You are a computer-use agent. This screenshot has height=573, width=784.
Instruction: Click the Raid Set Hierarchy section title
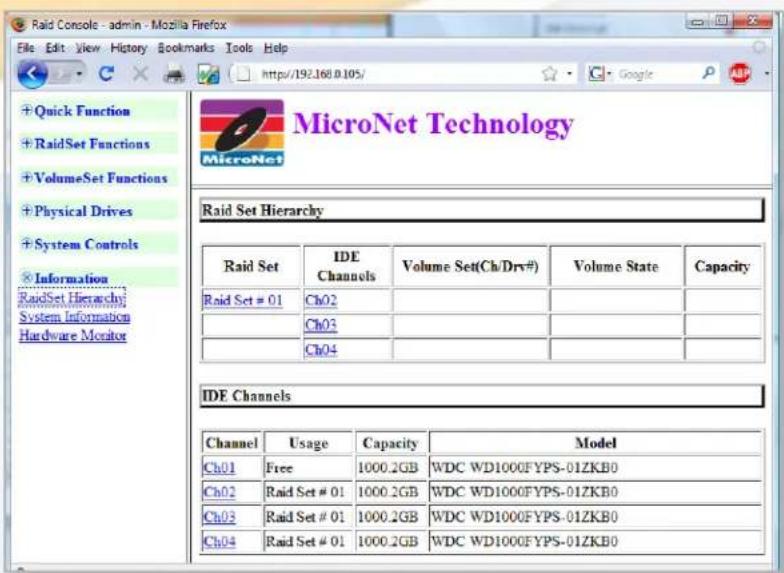(263, 210)
